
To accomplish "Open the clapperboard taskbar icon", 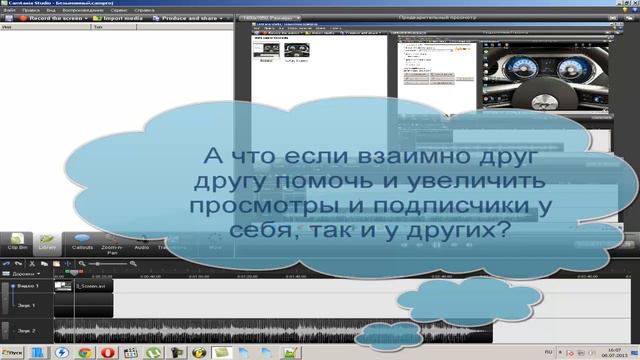I will click(131, 352).
